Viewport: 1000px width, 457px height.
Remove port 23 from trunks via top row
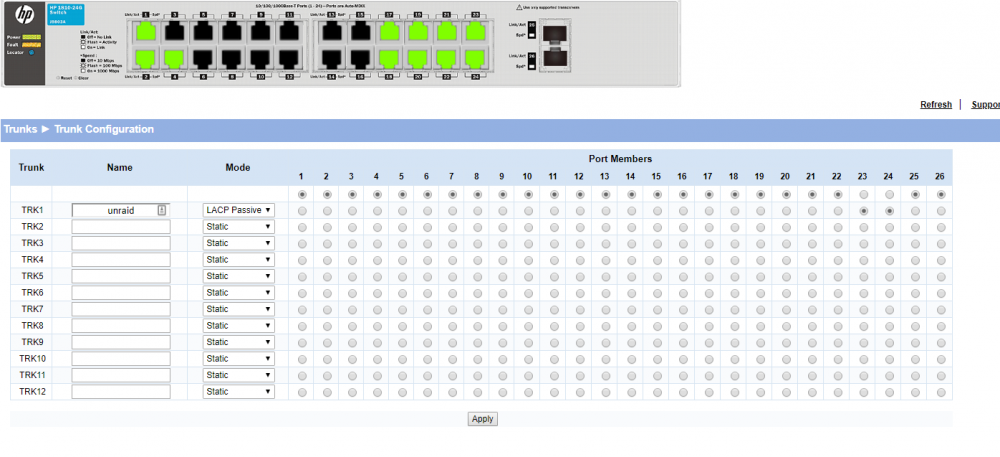click(x=864, y=194)
